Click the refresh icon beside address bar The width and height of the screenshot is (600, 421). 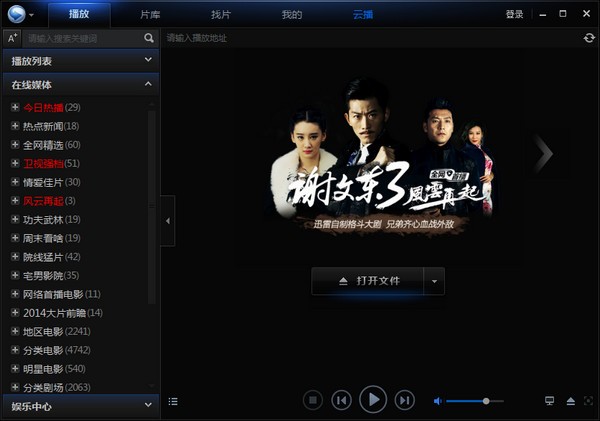[589, 38]
